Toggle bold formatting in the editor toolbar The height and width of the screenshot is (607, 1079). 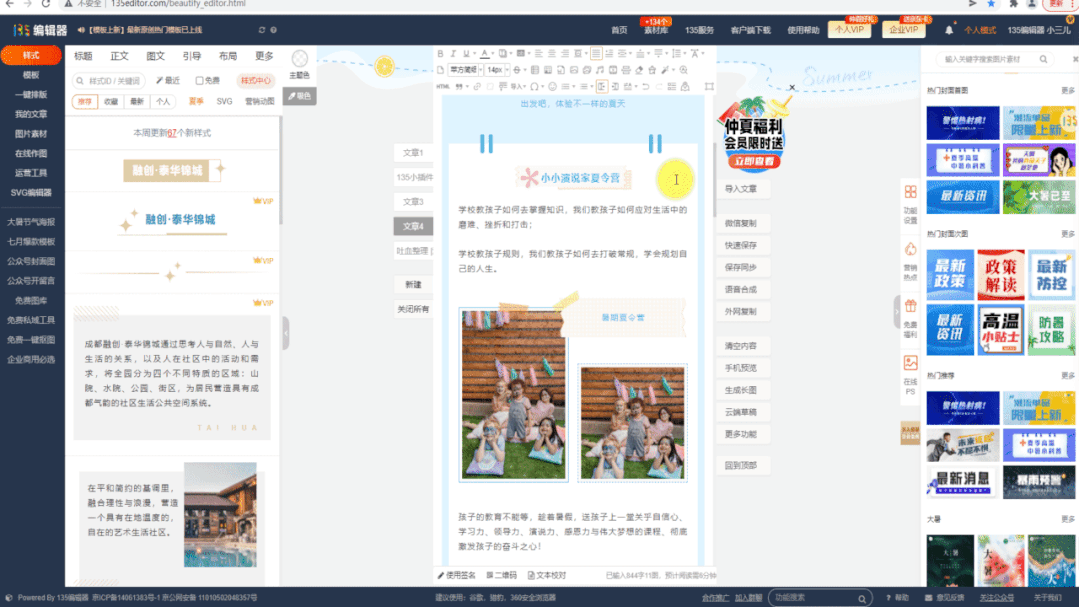click(x=442, y=54)
